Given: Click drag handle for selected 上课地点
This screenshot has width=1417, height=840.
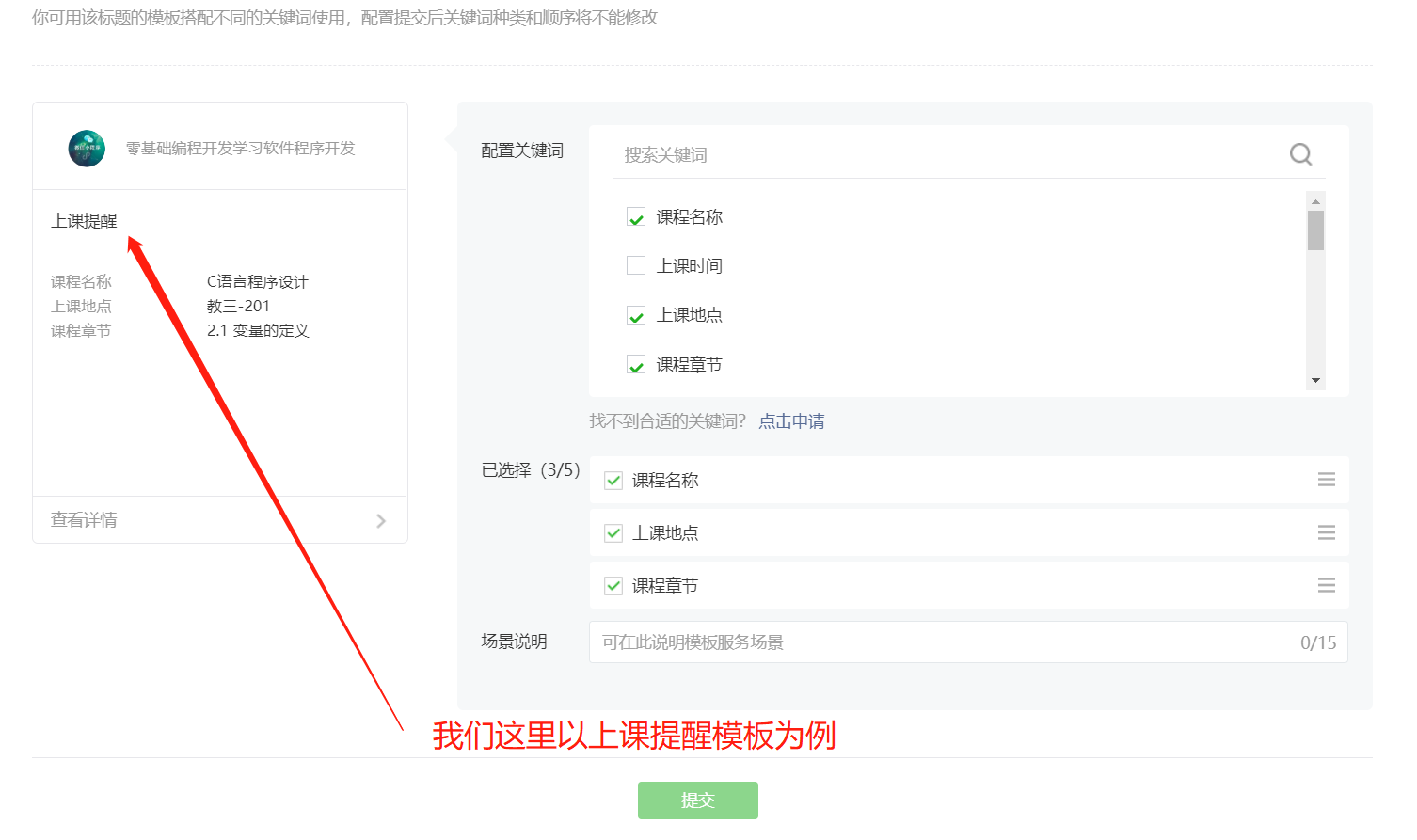Looking at the screenshot, I should coord(1327,532).
